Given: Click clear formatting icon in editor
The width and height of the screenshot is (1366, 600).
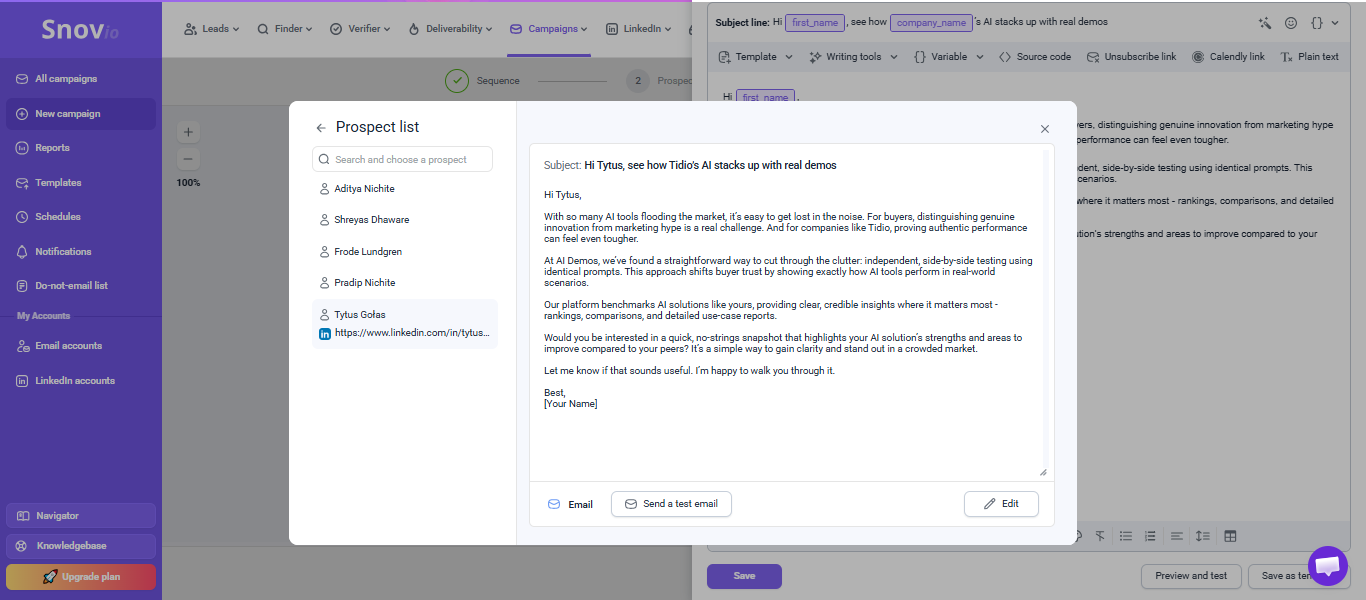Looking at the screenshot, I should [1100, 536].
